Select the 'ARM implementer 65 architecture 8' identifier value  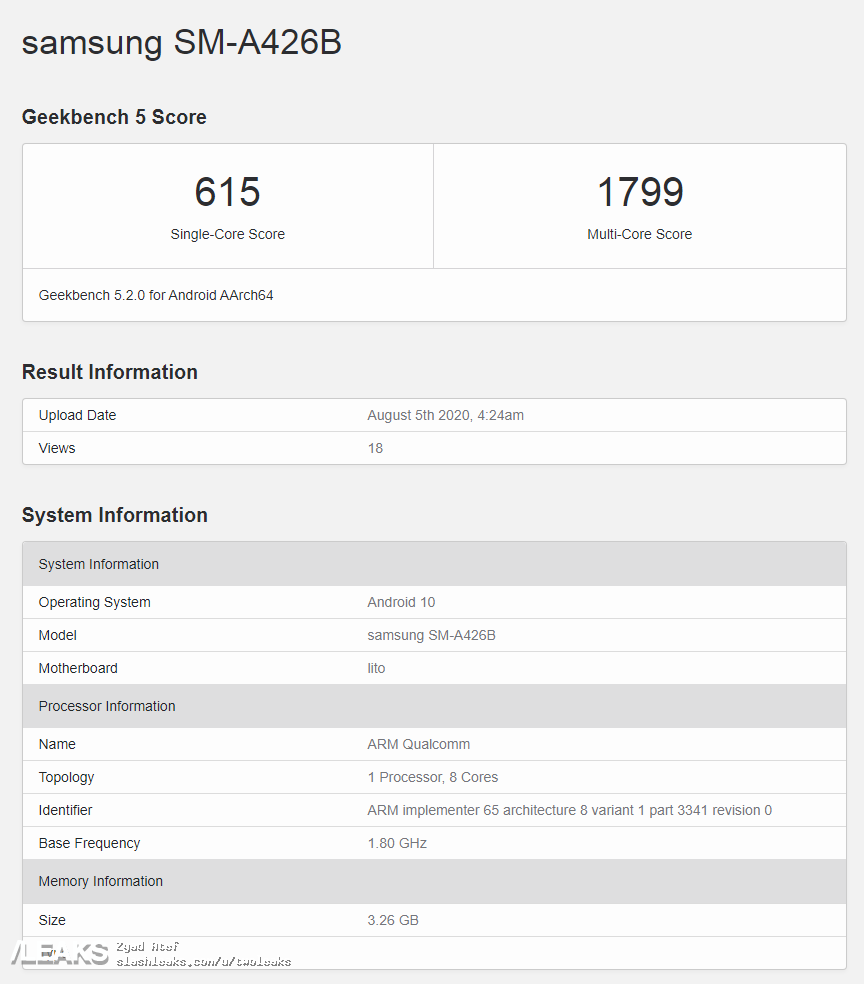569,810
